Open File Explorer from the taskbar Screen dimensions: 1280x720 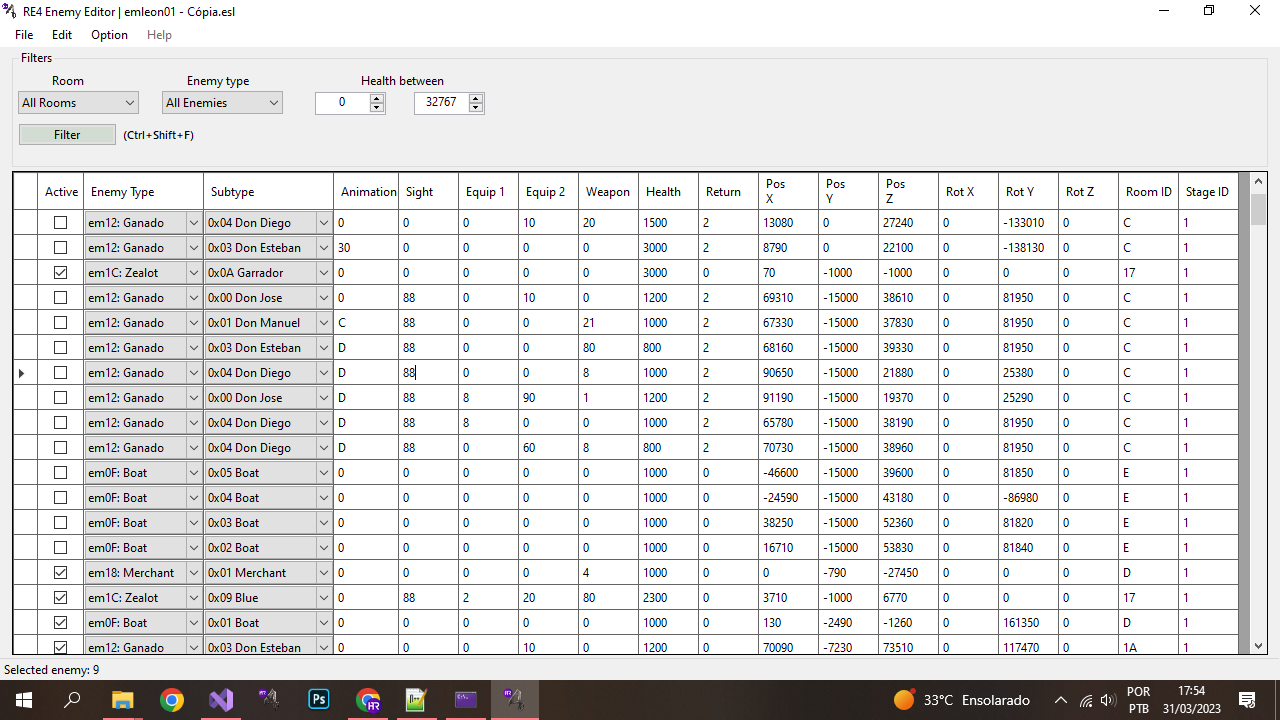tap(122, 700)
